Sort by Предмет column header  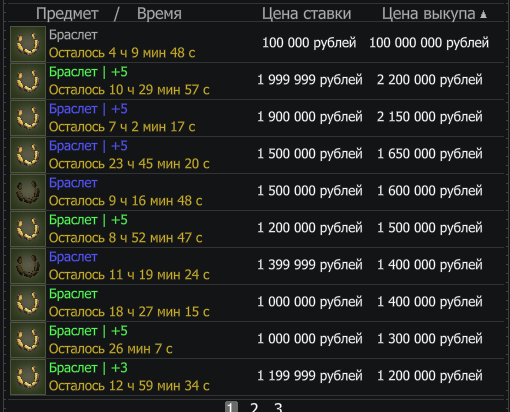[x=67, y=14]
